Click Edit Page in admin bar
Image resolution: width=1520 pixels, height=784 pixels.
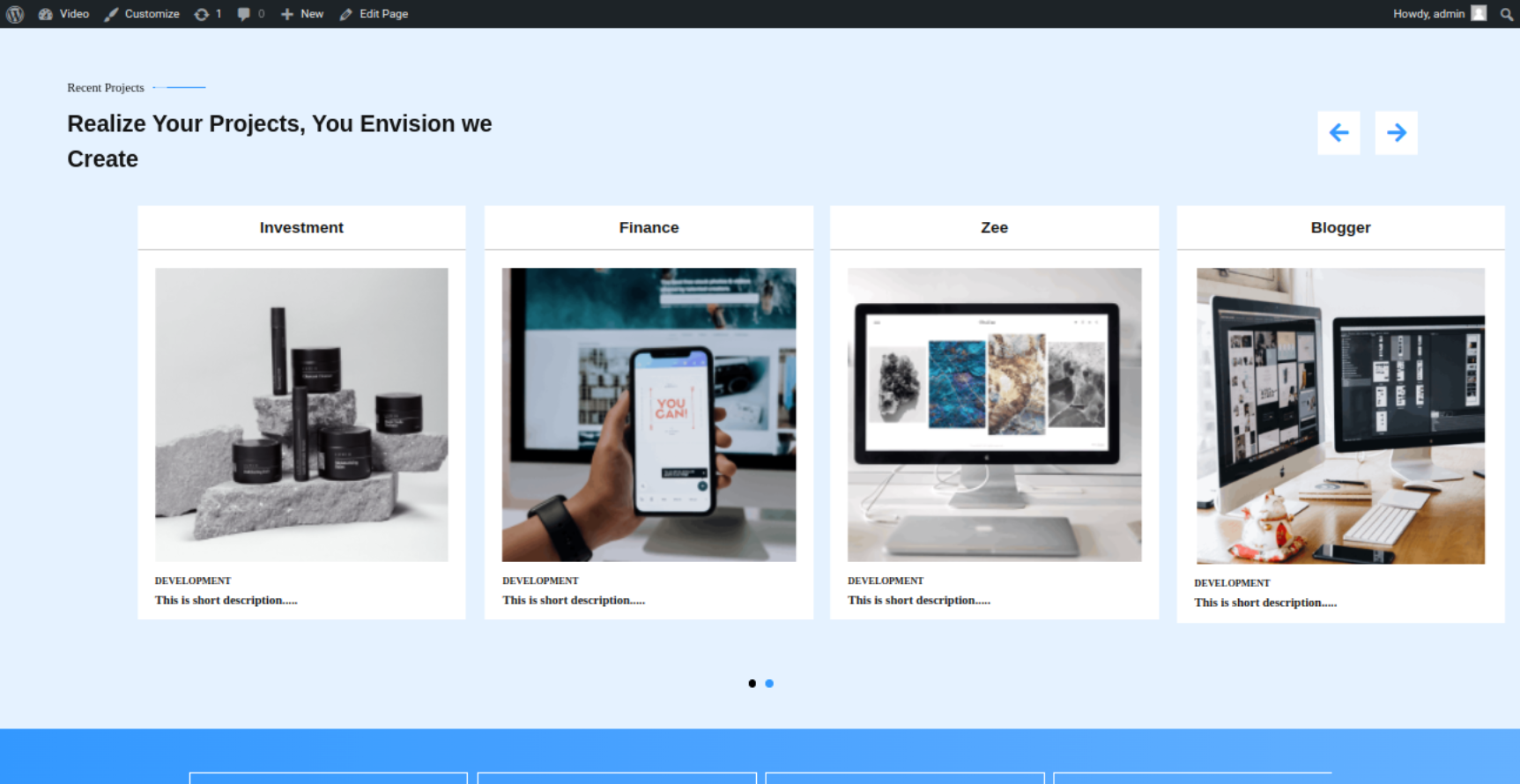[374, 14]
